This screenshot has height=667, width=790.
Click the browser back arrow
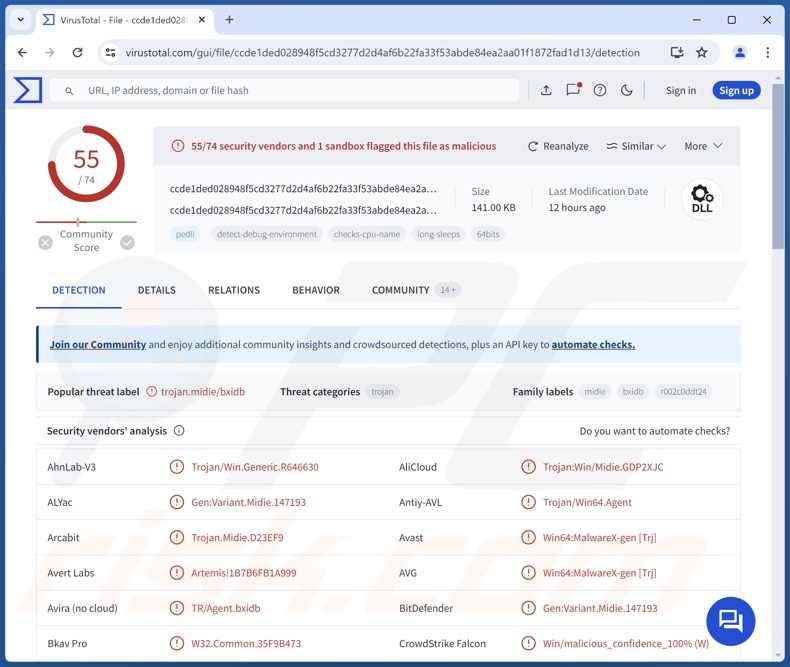coord(22,52)
